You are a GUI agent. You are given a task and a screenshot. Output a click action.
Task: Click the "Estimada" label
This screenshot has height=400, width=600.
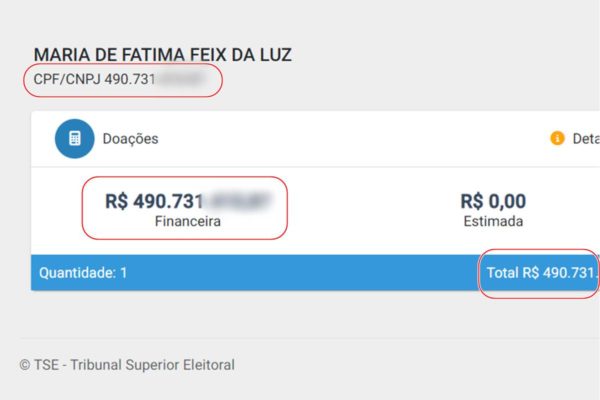click(x=493, y=221)
